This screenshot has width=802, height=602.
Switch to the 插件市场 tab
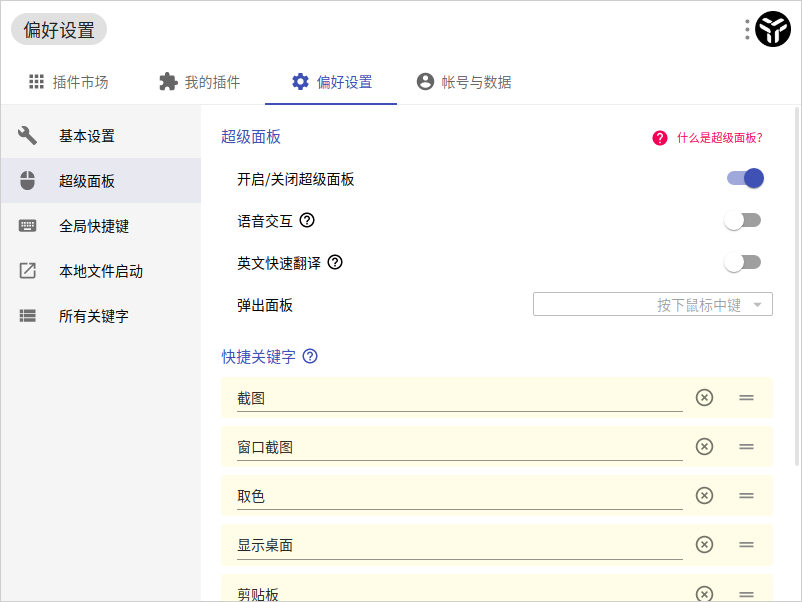pyautogui.click(x=67, y=82)
